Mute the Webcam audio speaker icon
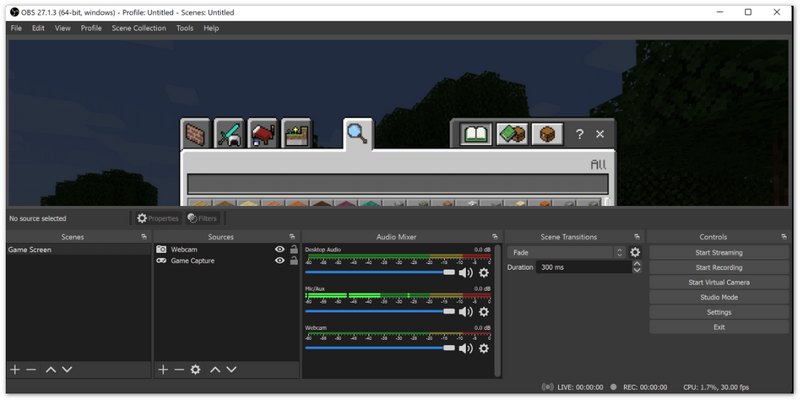The height and width of the screenshot is (400, 800). pyautogui.click(x=466, y=349)
